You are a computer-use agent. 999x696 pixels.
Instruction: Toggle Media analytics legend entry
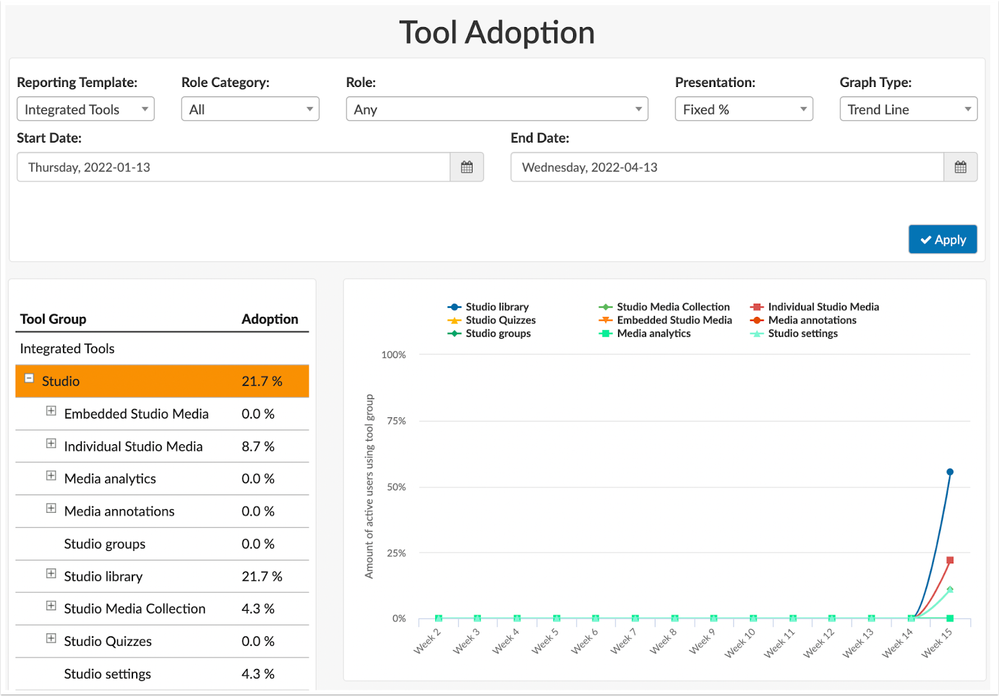[x=644, y=333]
